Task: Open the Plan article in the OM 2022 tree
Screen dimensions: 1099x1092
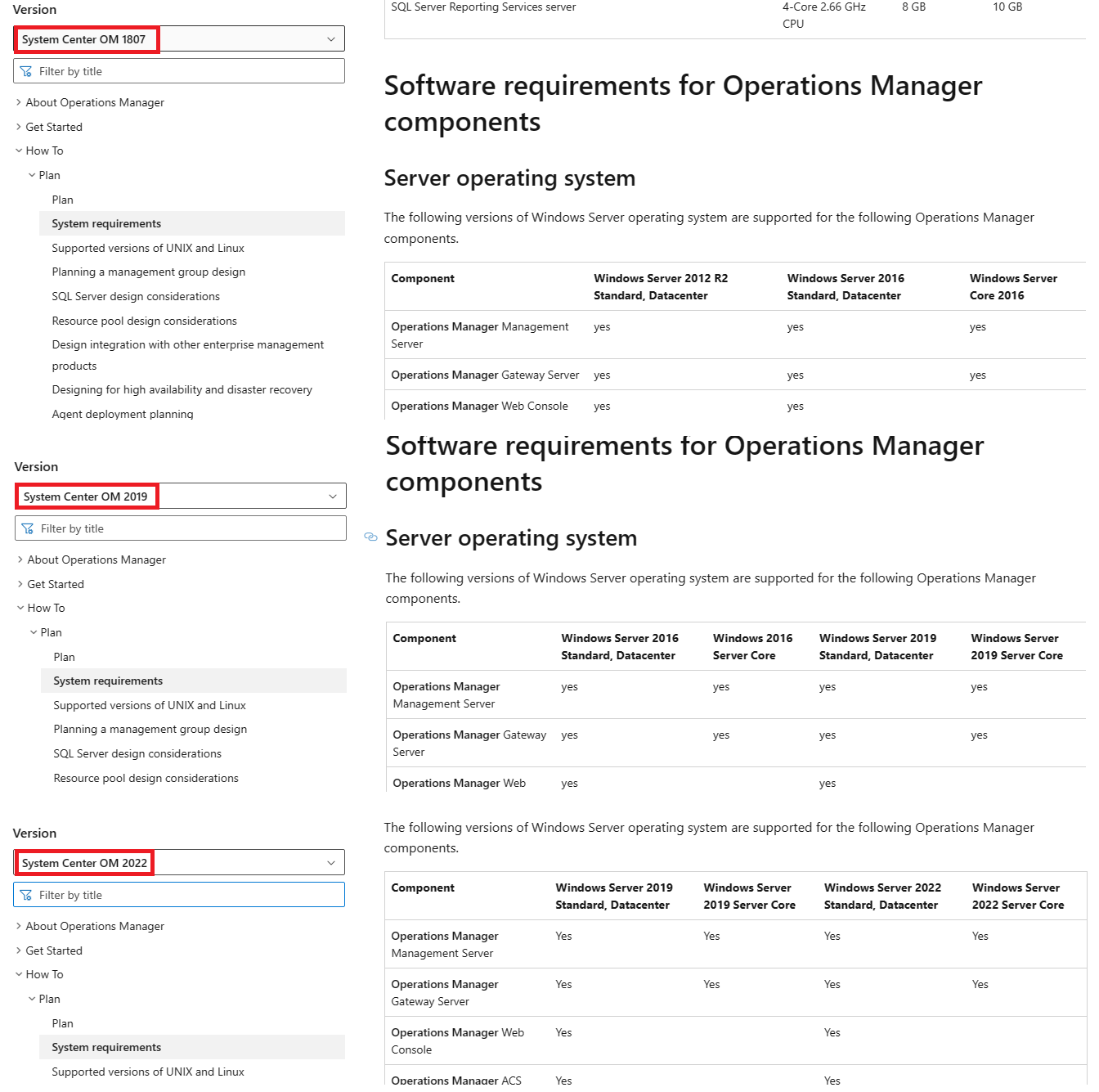Action: coord(62,1023)
